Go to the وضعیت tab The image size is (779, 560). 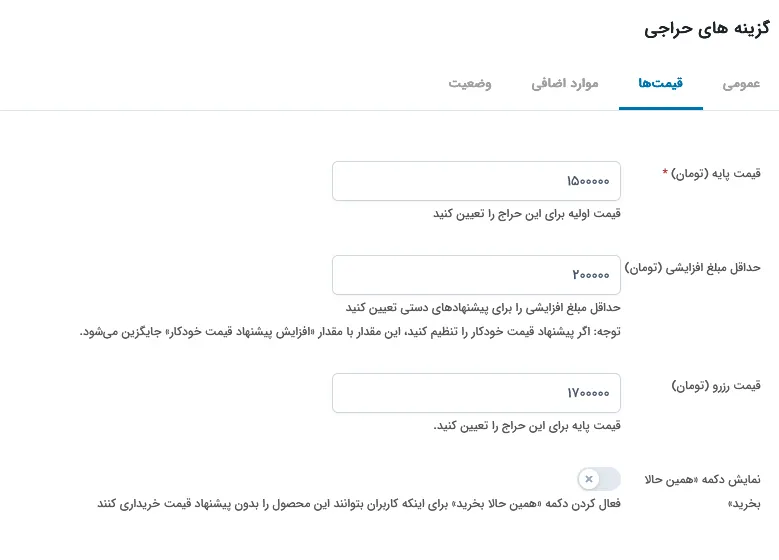470,83
